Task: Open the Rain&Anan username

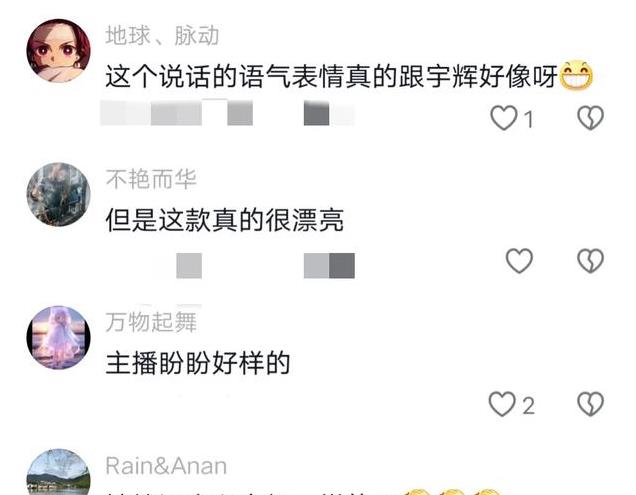Action: point(166,466)
